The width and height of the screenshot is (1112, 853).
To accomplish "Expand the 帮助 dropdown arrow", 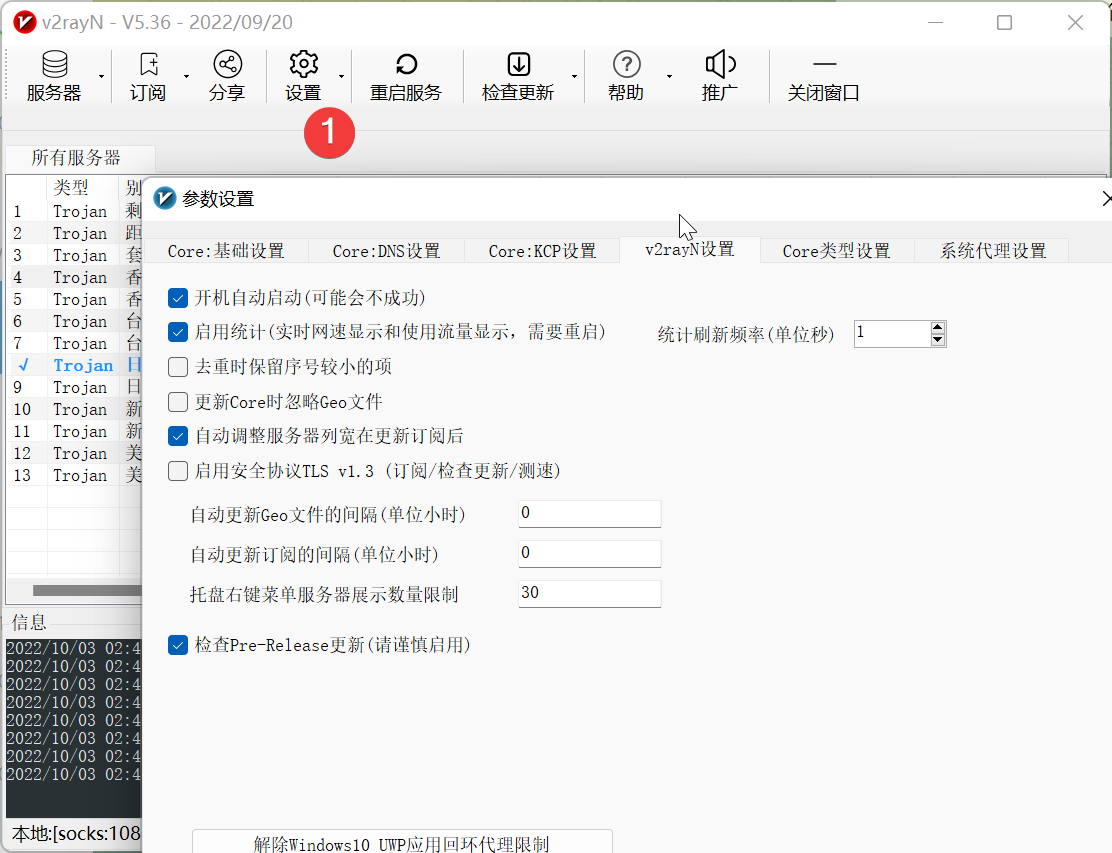I will tap(669, 77).
